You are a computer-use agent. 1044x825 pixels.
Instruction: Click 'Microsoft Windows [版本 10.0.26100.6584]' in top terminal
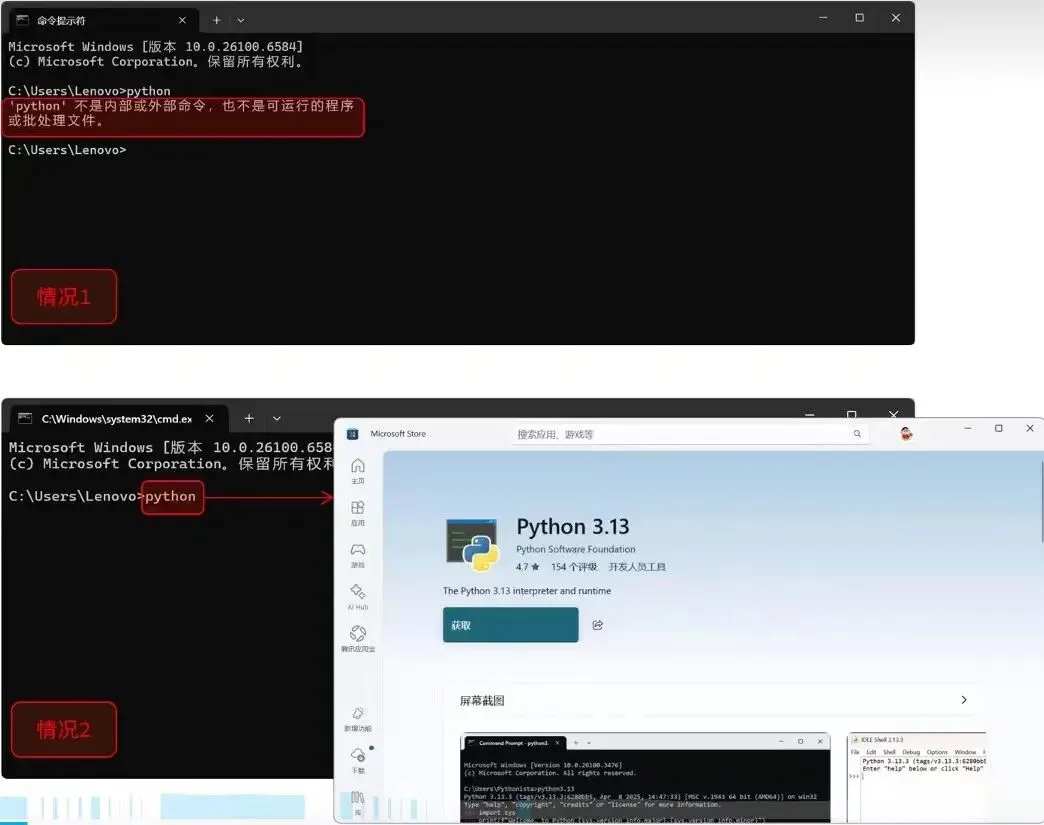pos(156,47)
